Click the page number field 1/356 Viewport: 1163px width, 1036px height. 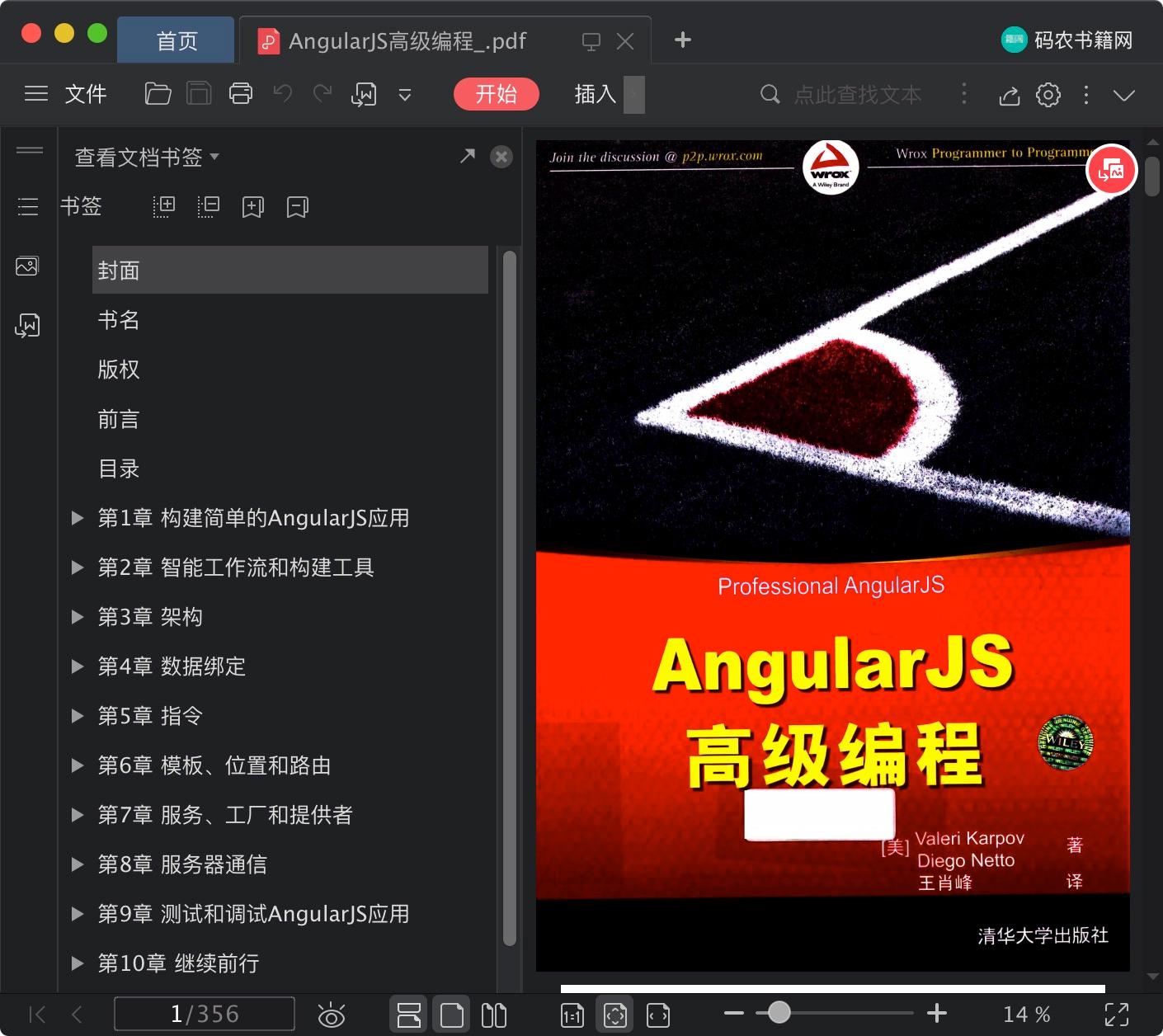tap(205, 1014)
